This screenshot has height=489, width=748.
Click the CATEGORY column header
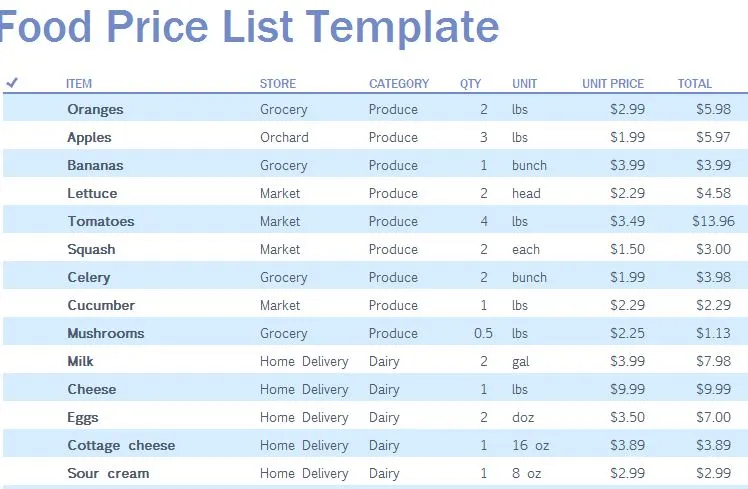[x=399, y=84]
